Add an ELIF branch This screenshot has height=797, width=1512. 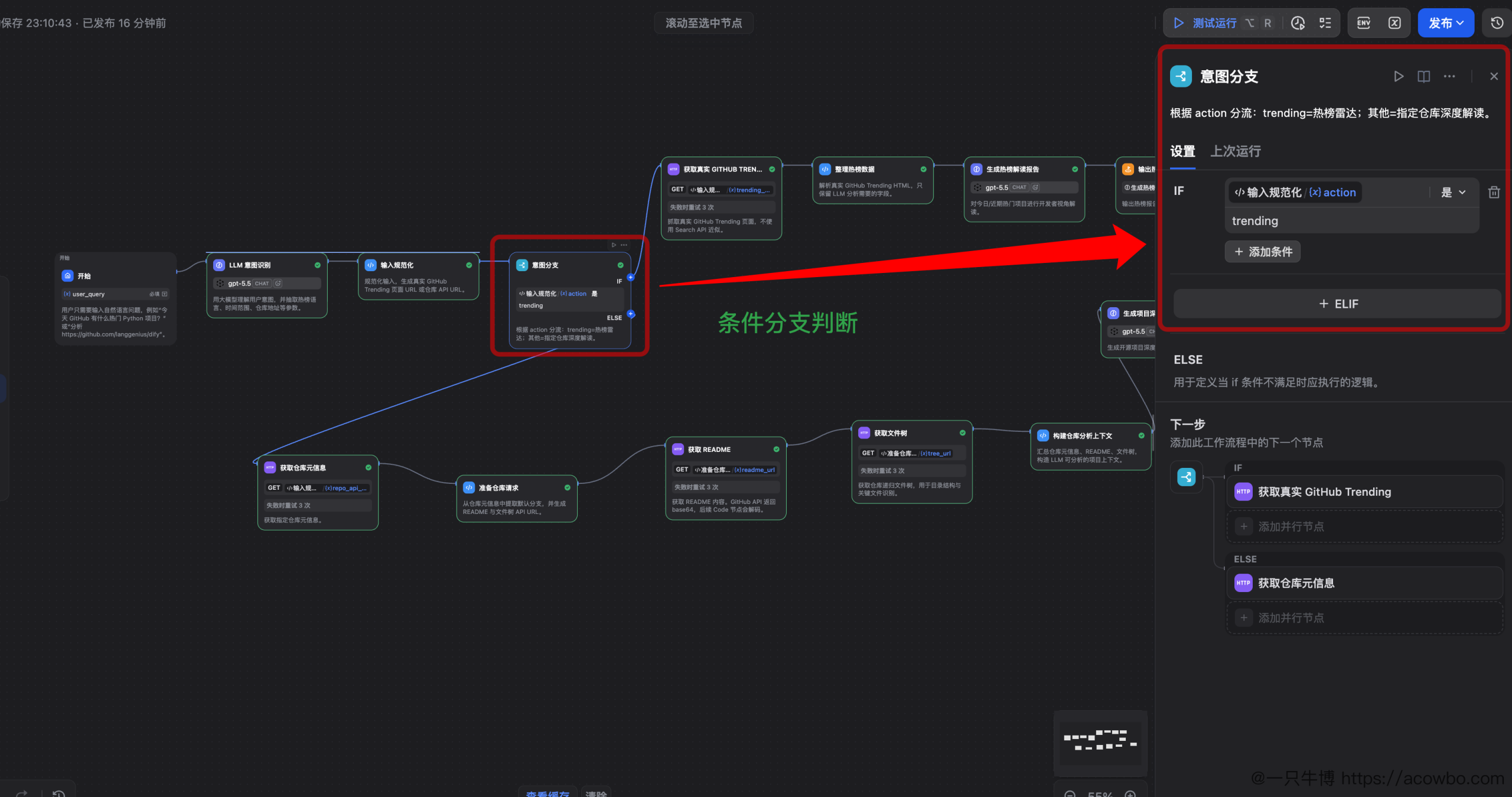tap(1338, 304)
